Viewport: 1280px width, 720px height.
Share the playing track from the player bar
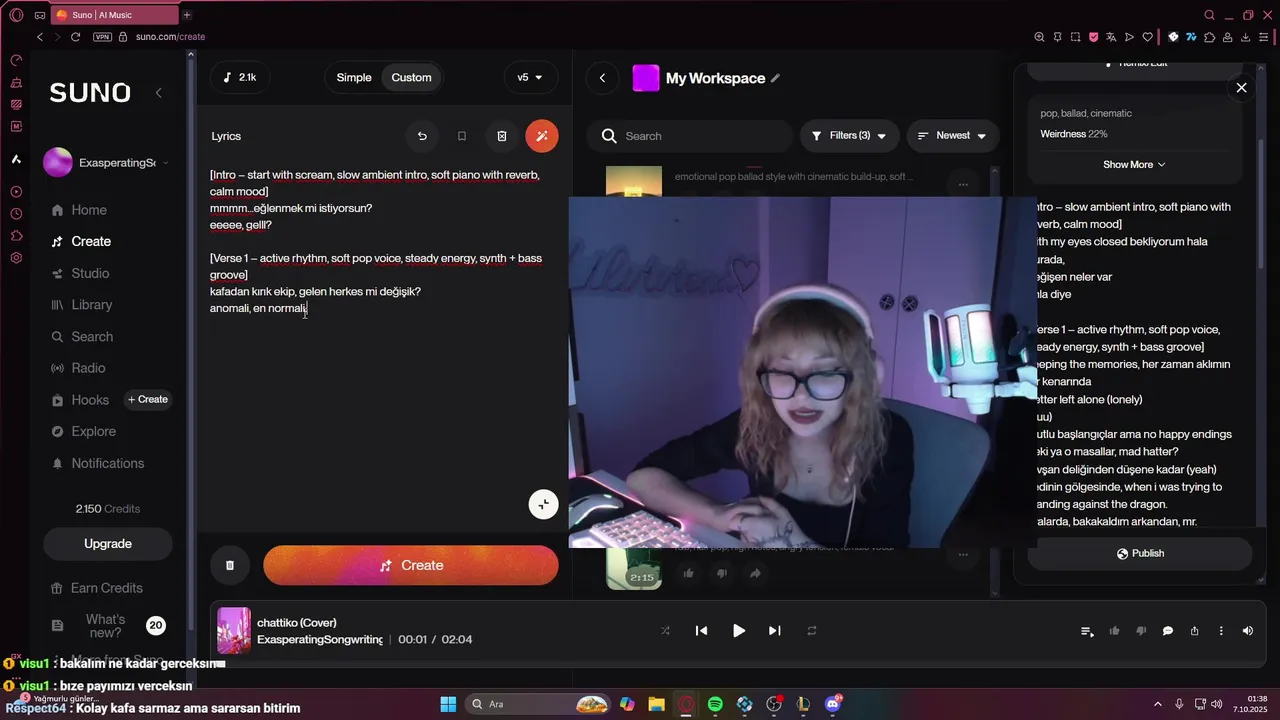point(1194,631)
